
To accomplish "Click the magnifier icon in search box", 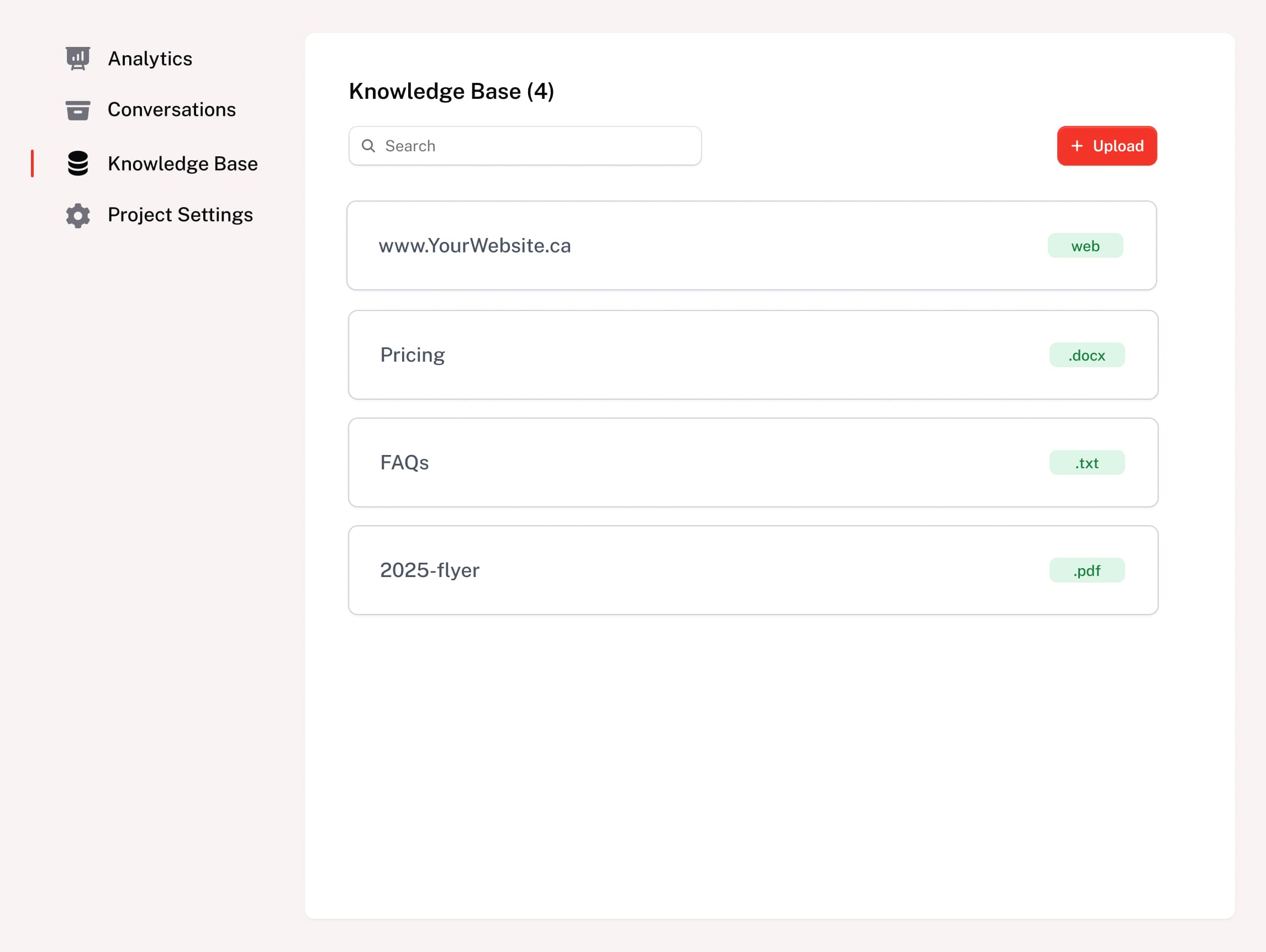I will pyautogui.click(x=368, y=146).
